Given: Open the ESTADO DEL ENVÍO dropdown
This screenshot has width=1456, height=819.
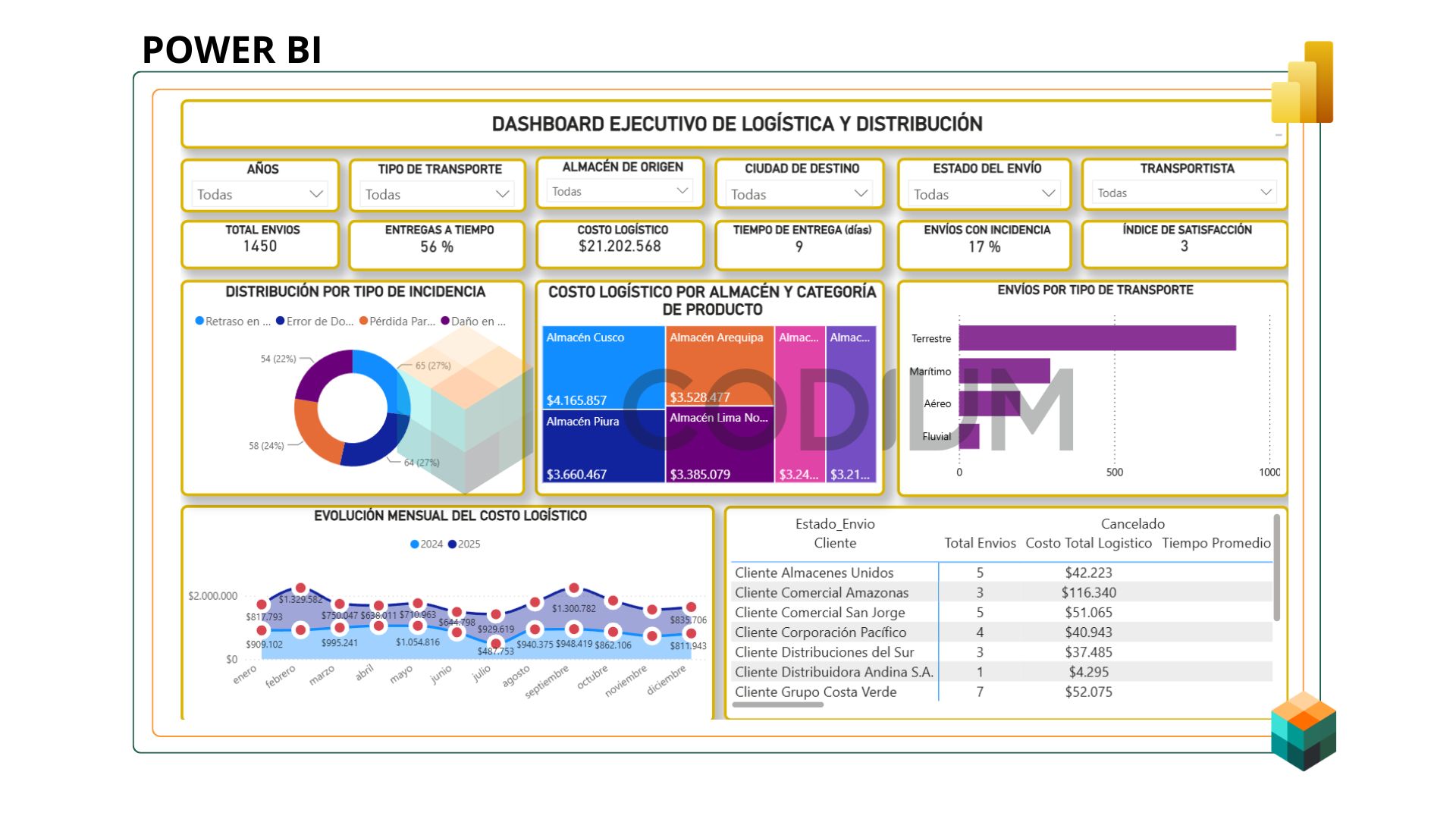Looking at the screenshot, I should point(984,194).
